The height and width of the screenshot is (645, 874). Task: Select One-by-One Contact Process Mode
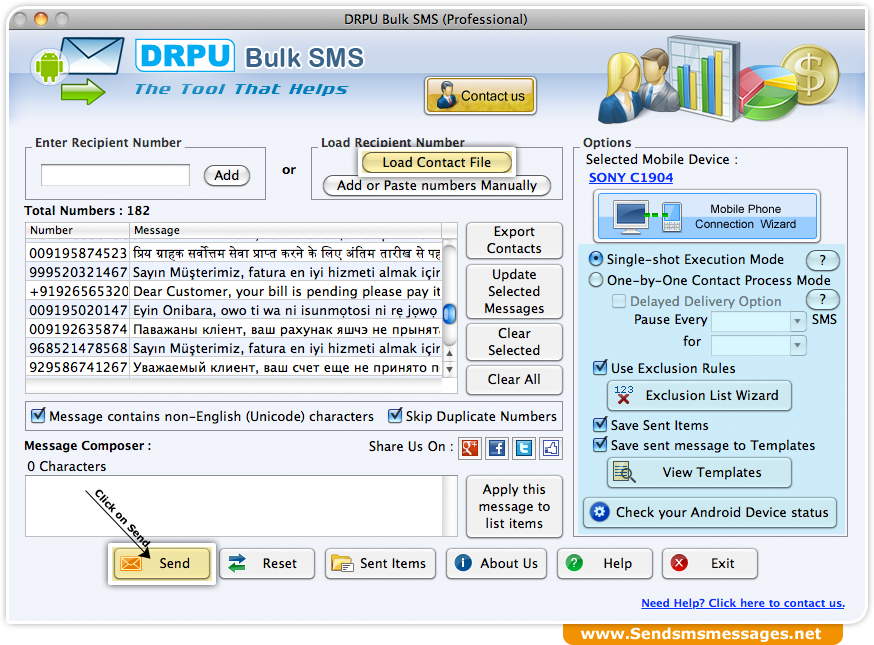click(596, 280)
